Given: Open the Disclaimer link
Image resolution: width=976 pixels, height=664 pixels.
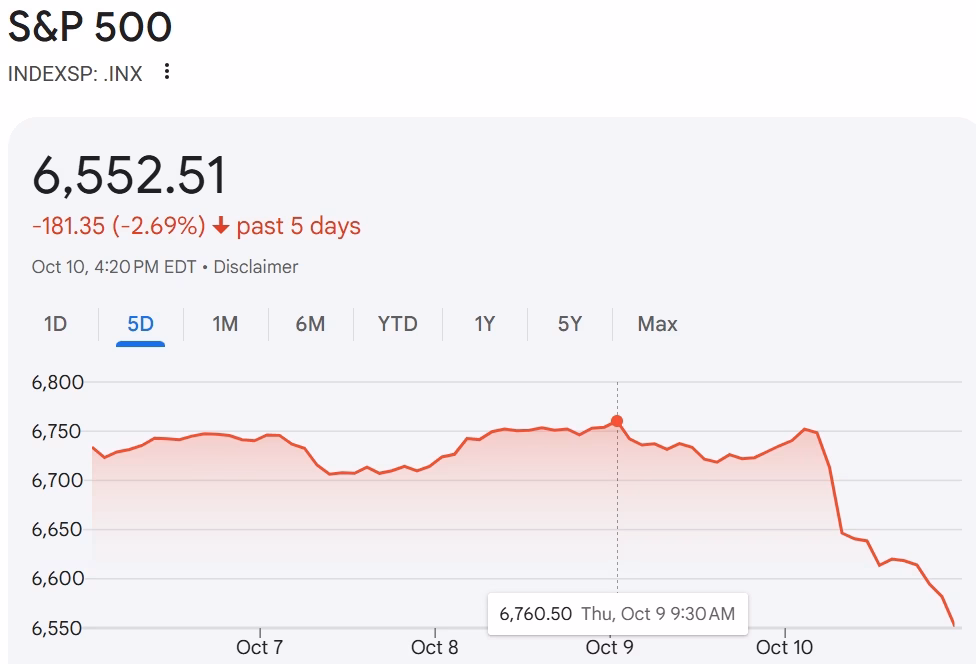Looking at the screenshot, I should (256, 267).
